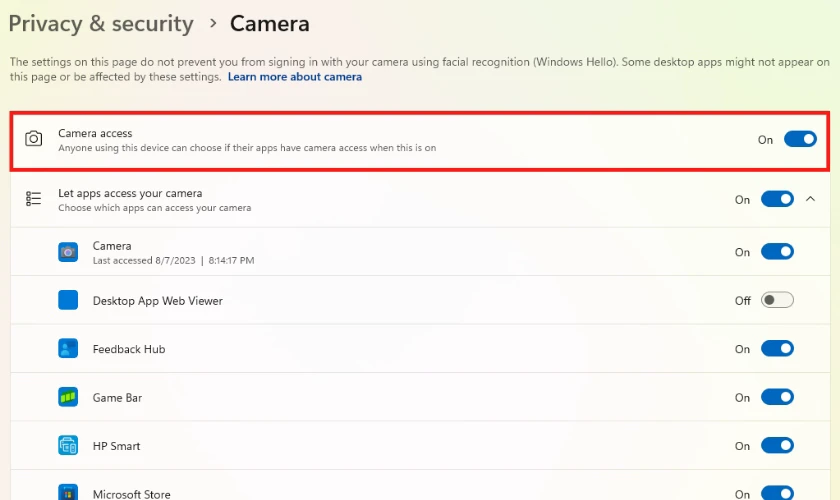Click 'Desktop App Web Viewer' label
840x500 pixels.
tap(158, 301)
